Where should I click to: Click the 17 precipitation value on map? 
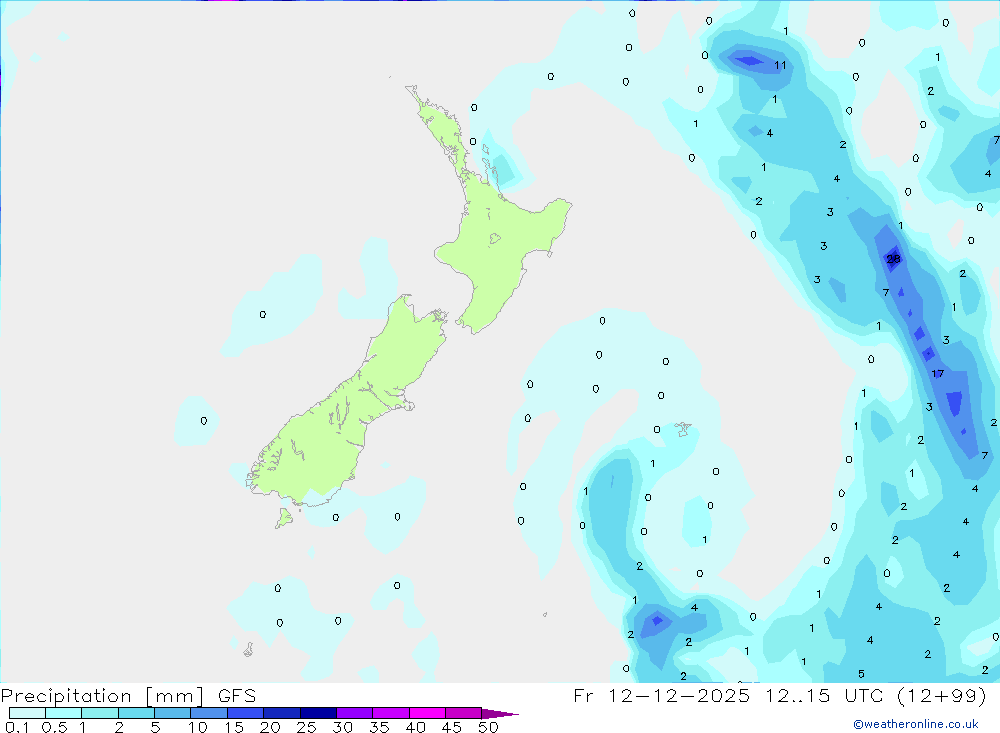click(x=938, y=373)
